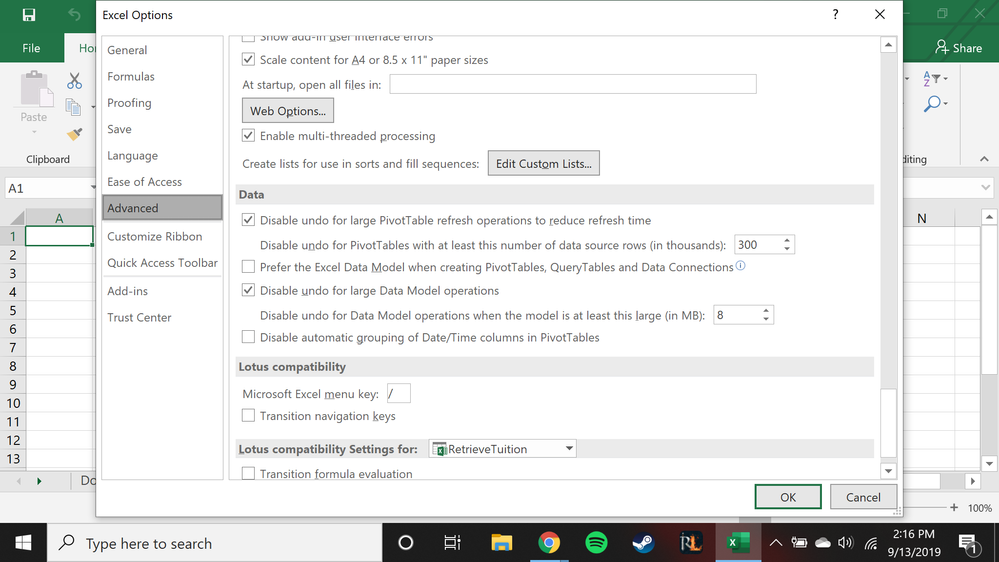Increase Data Model size MB spinner

point(766,310)
